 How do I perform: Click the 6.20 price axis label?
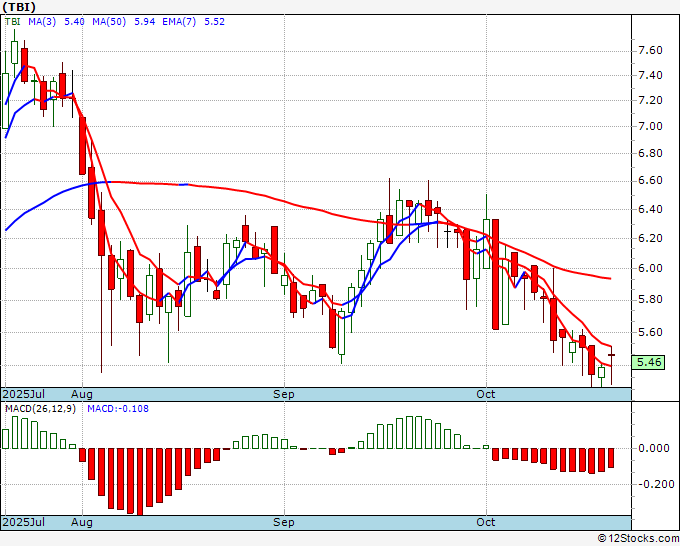coord(651,239)
